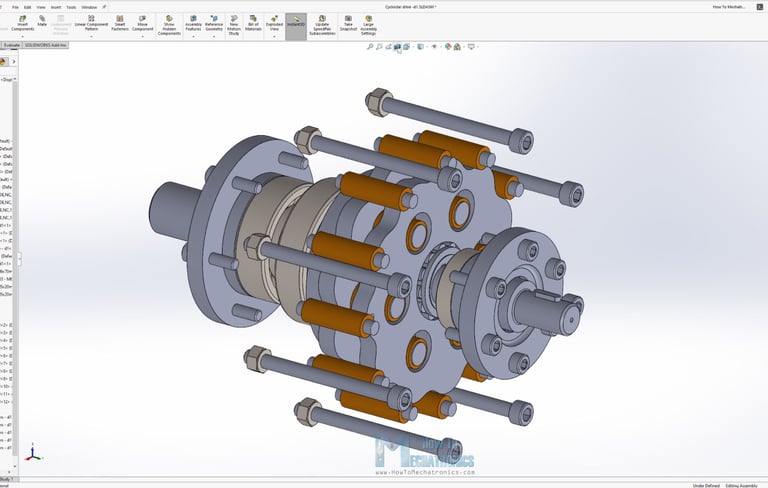Viewport: 768px width, 488px height.
Task: Click the Take Snapshot icon
Action: point(348,18)
